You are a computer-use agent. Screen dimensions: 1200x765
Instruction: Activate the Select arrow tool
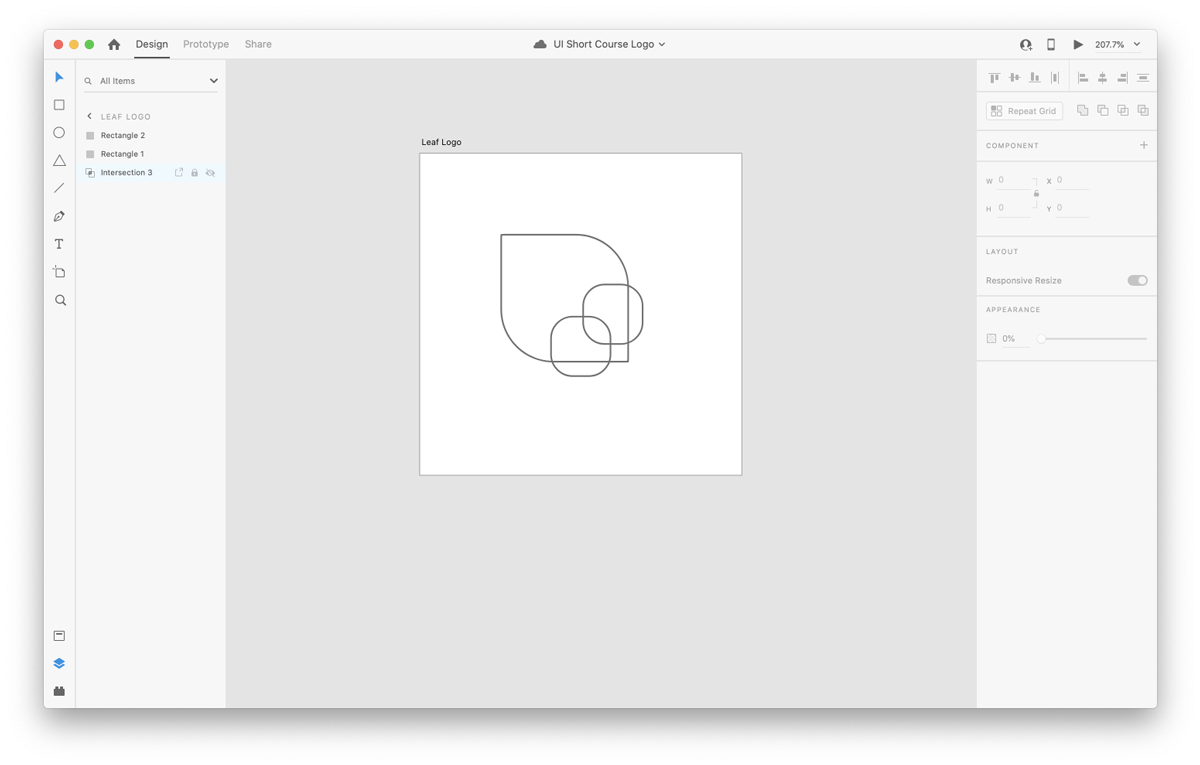59,77
